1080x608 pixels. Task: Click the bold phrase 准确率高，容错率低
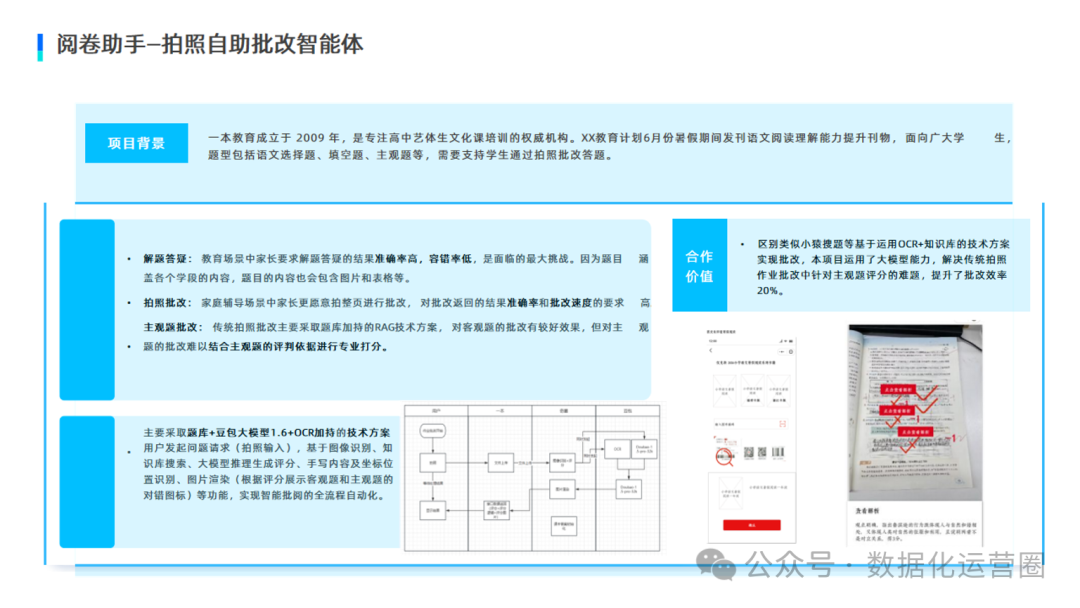point(424,259)
